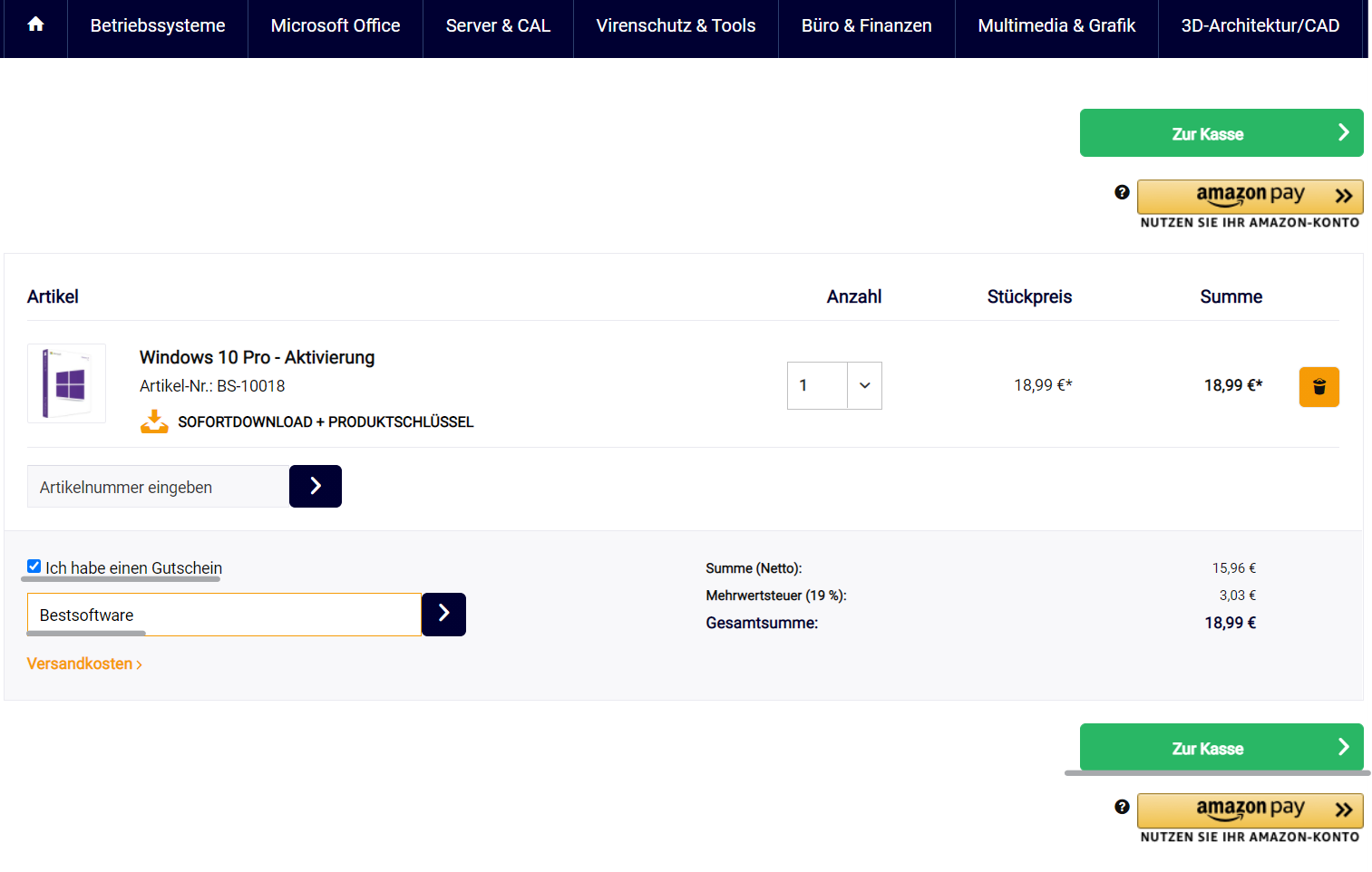This screenshot has width=1372, height=872.
Task: Click the top 'Zur Kasse' button
Action: [1221, 132]
